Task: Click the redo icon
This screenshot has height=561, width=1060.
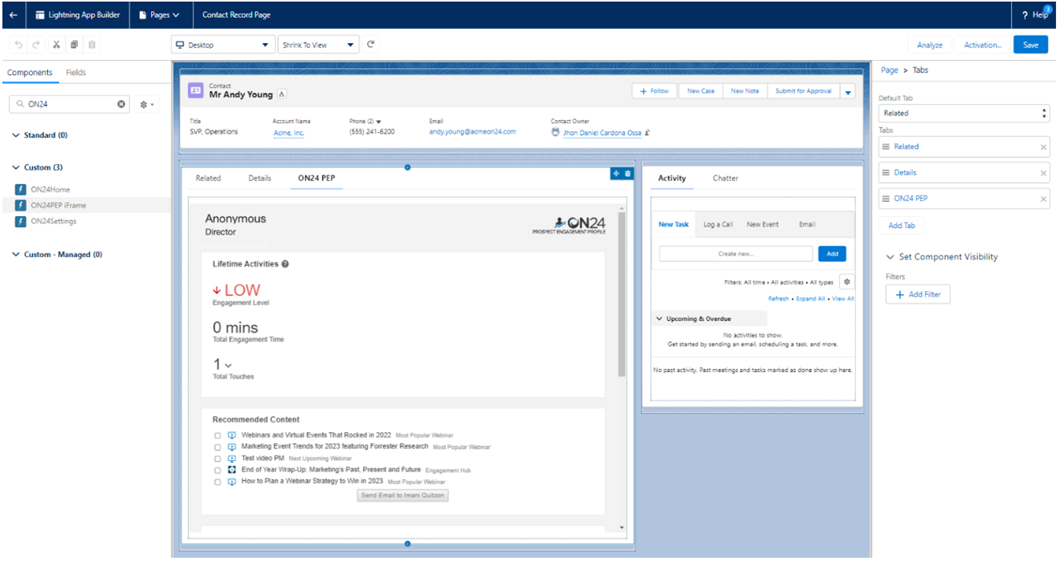Action: click(x=36, y=45)
